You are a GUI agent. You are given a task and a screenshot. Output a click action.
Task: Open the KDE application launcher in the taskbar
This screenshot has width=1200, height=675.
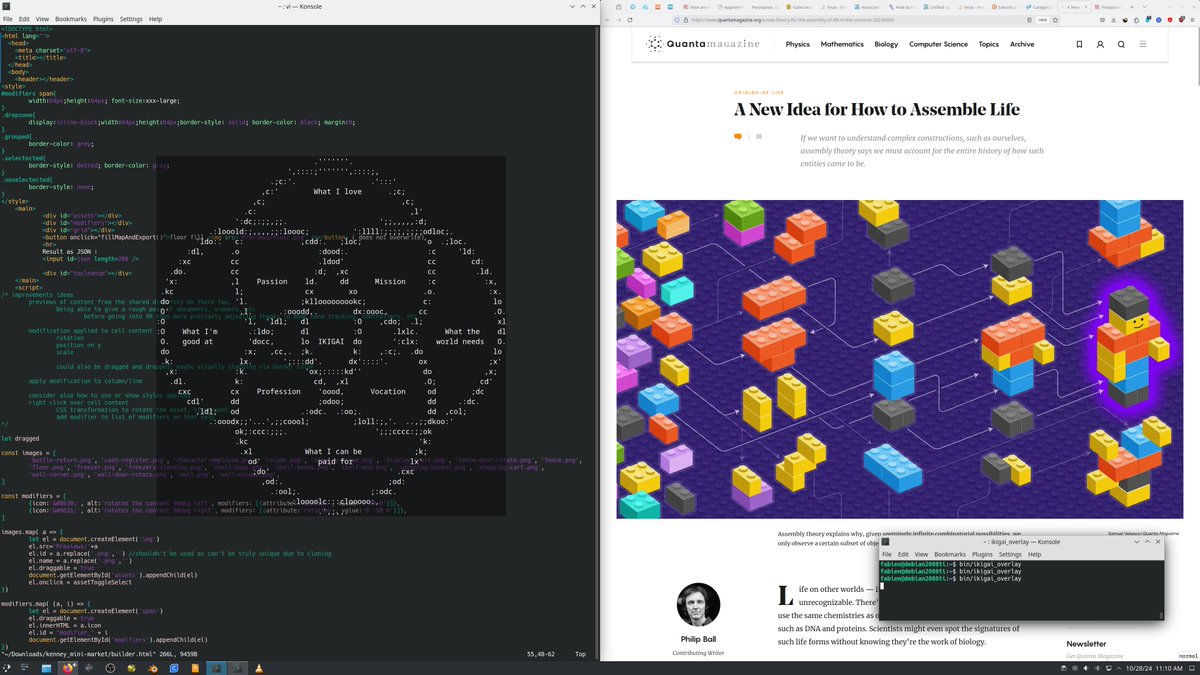click(7, 668)
